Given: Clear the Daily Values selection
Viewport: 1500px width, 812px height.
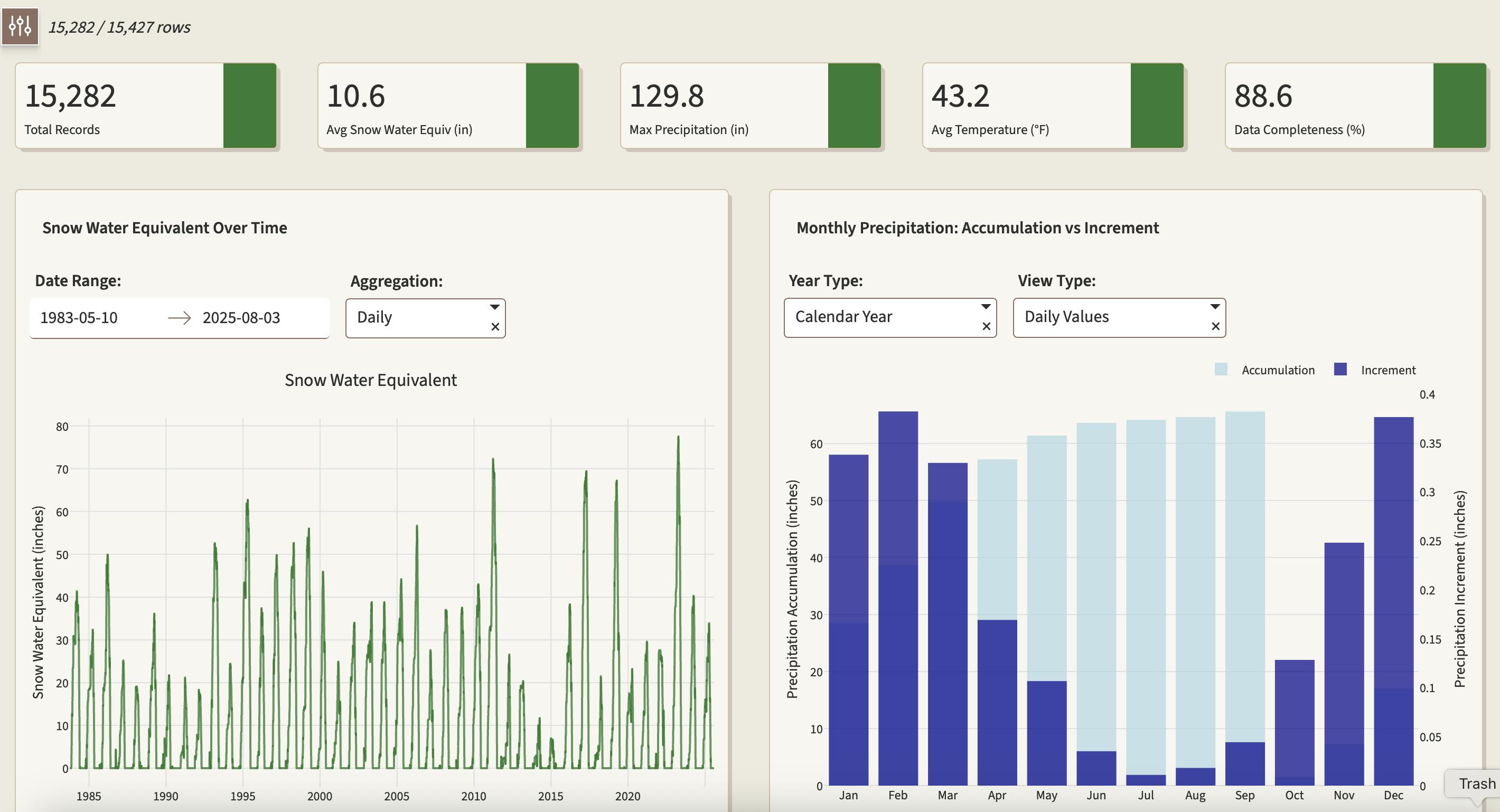Looking at the screenshot, I should (1215, 327).
